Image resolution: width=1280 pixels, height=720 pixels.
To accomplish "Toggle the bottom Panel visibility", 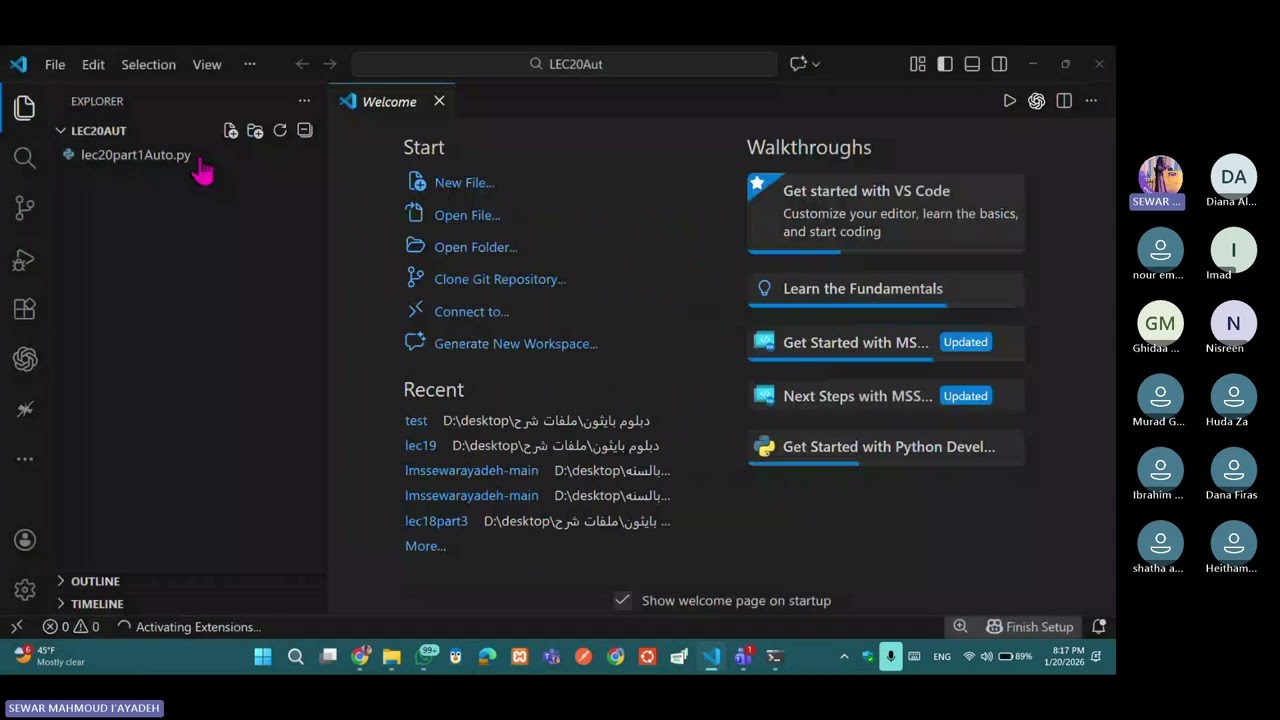I will pyautogui.click(x=972, y=64).
